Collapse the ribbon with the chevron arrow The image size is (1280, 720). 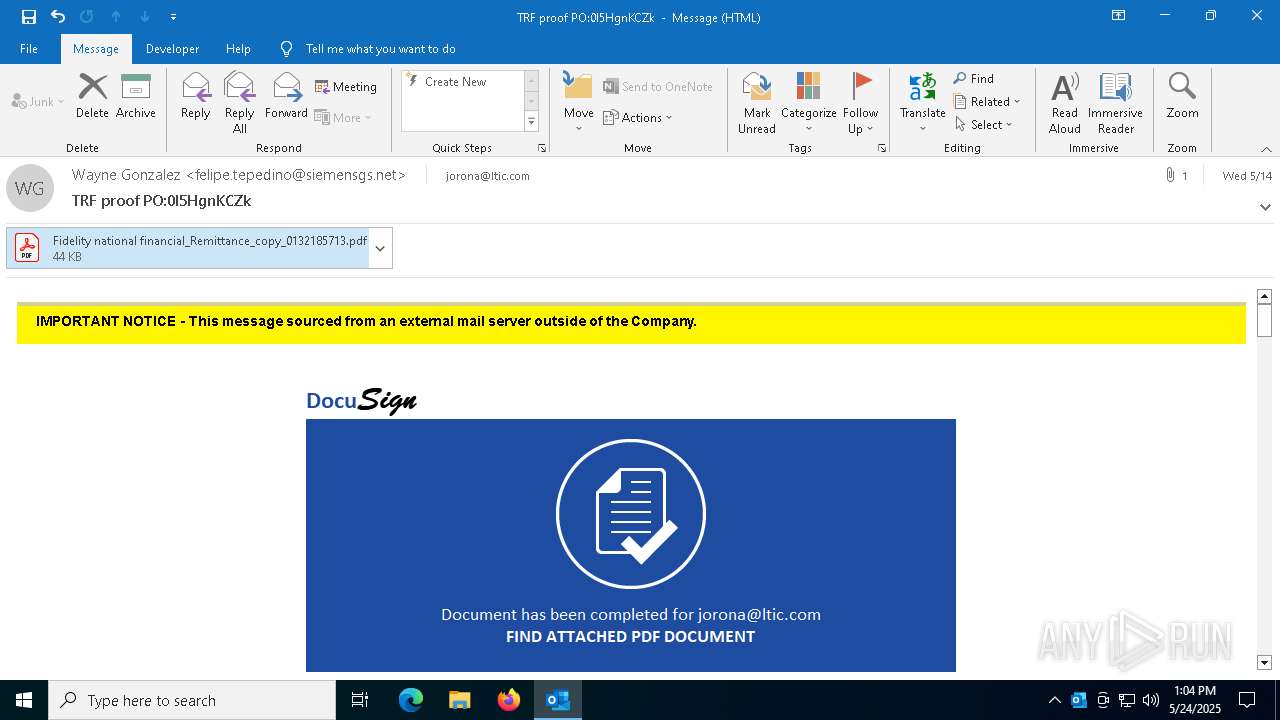(x=1266, y=149)
